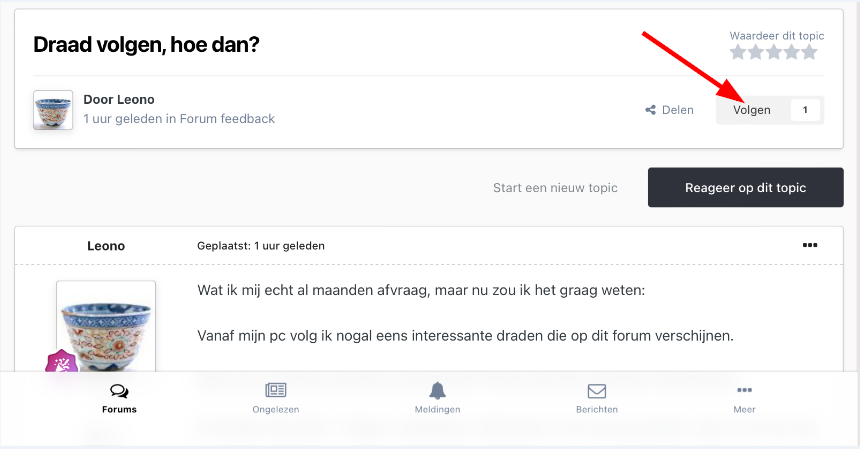
Task: Open the Forum feedback category link
Action: [227, 119]
